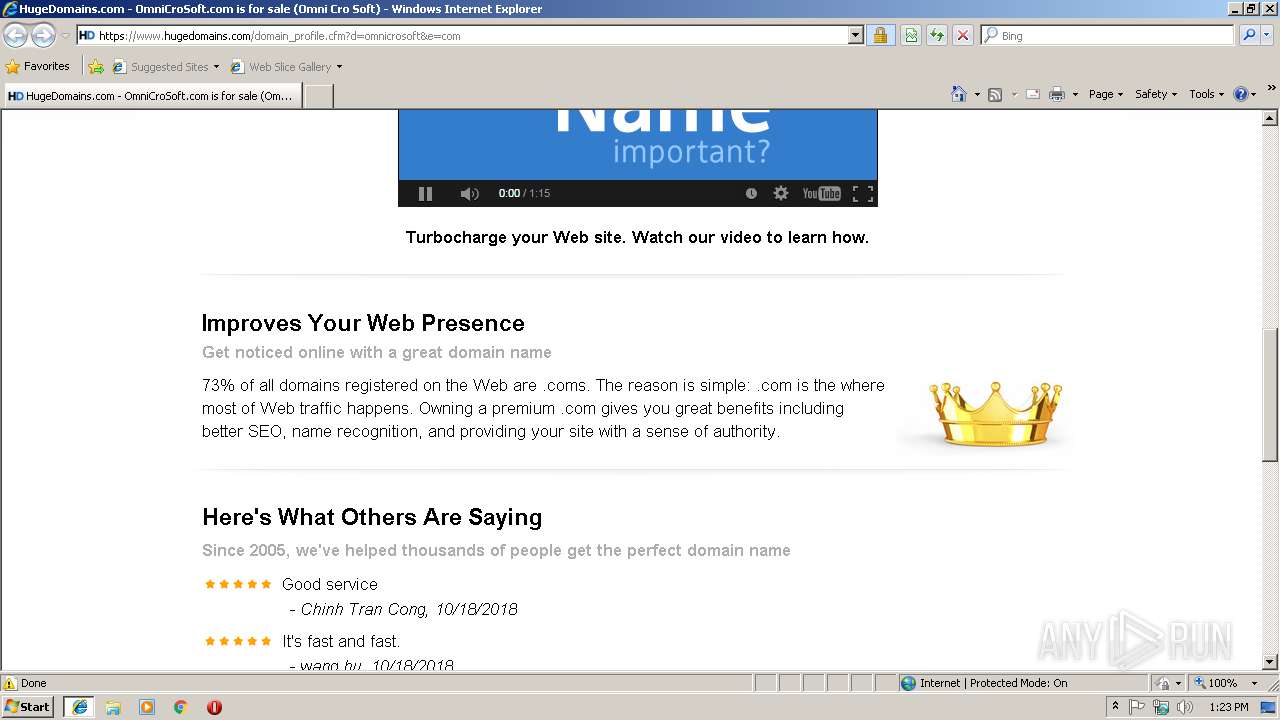
Task: Click the 1:23 PM clock
Action: click(x=1228, y=706)
